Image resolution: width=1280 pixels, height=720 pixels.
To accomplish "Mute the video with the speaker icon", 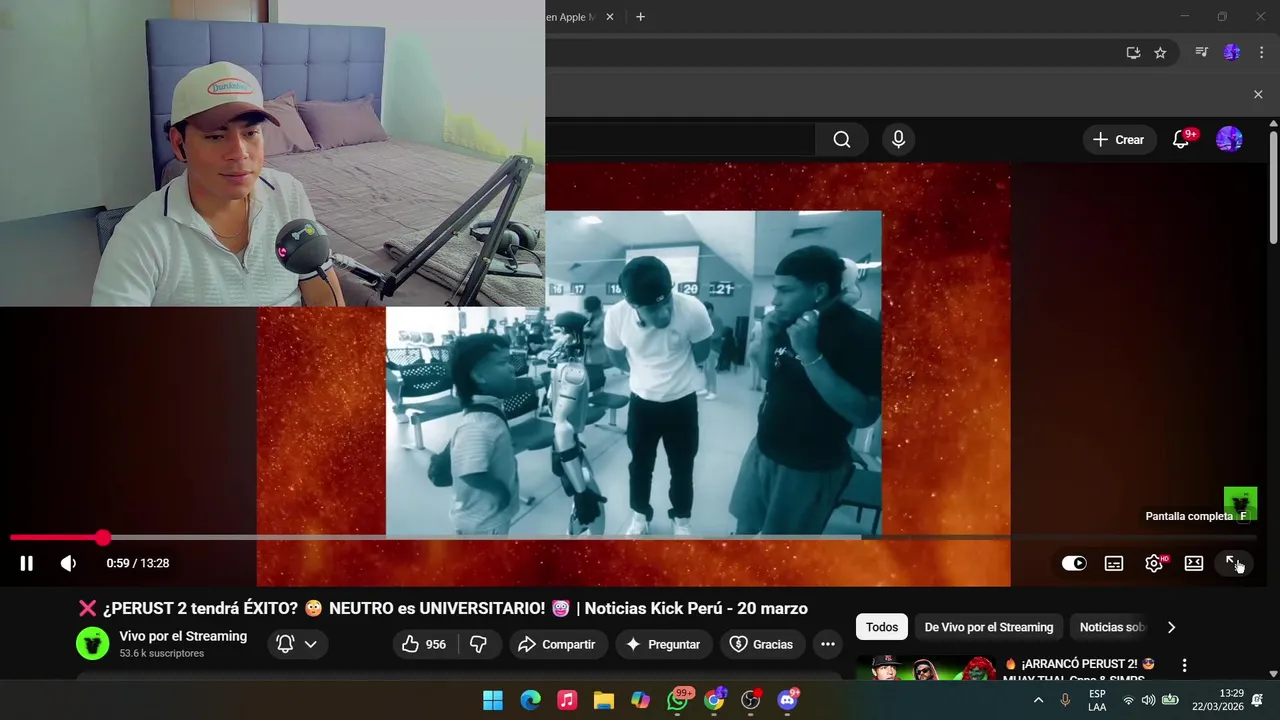I will coord(68,563).
